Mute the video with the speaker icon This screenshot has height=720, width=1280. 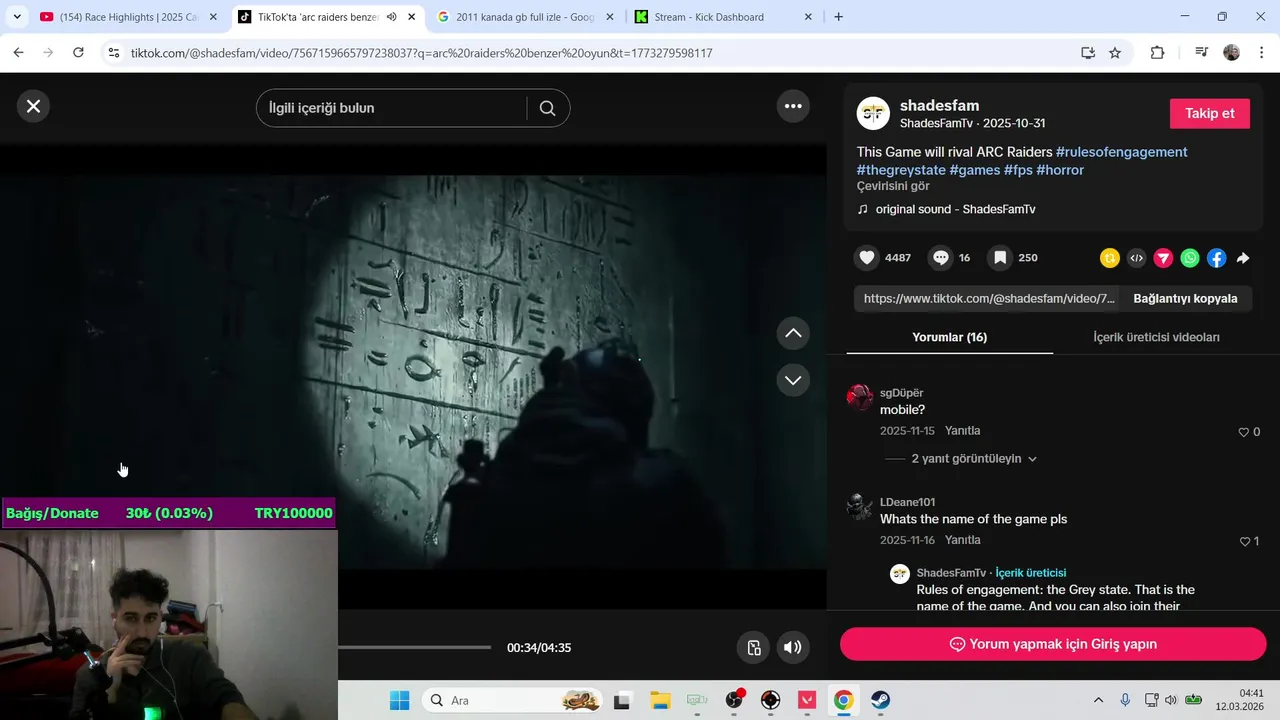[792, 647]
